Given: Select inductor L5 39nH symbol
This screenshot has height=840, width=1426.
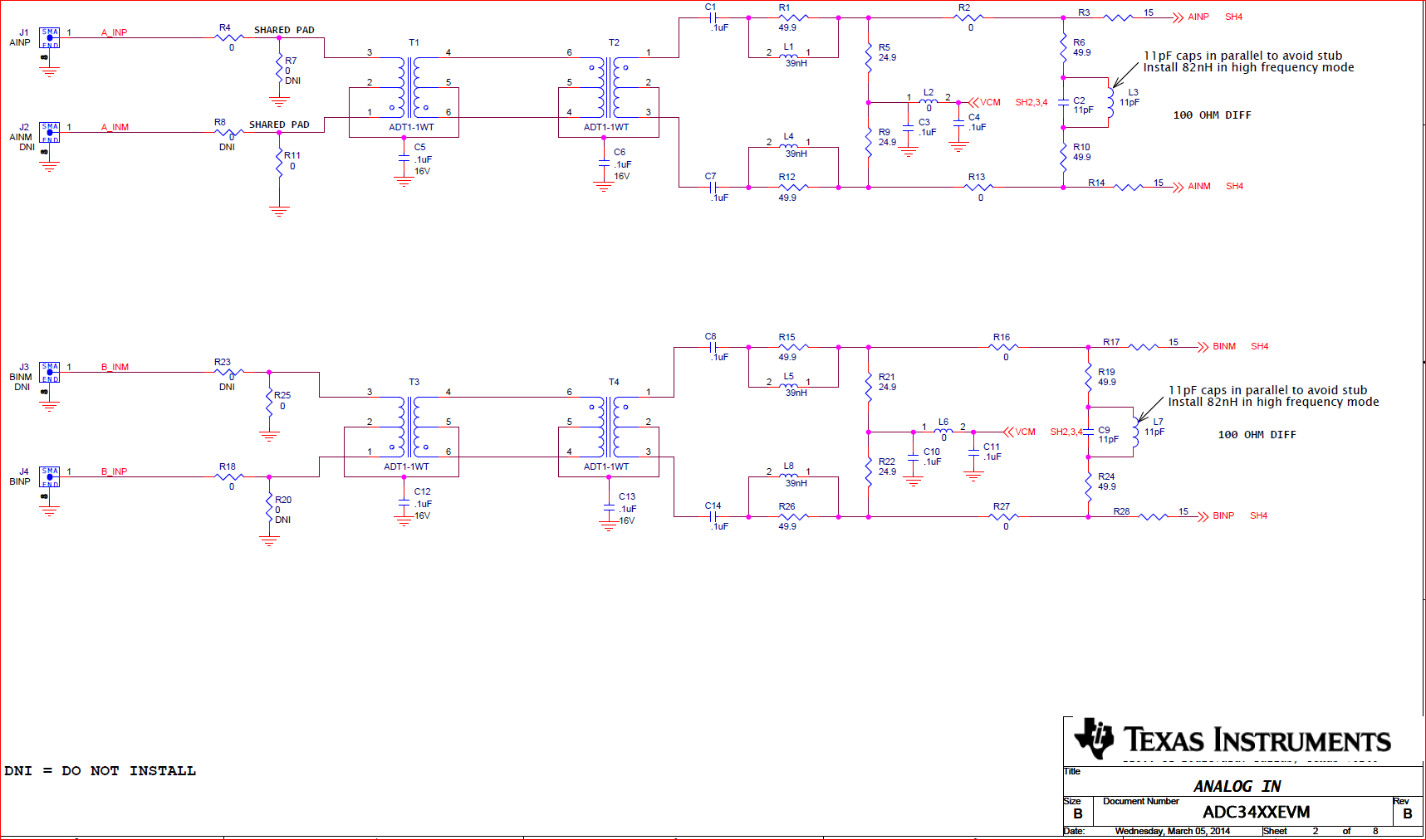Looking at the screenshot, I should point(789,386).
